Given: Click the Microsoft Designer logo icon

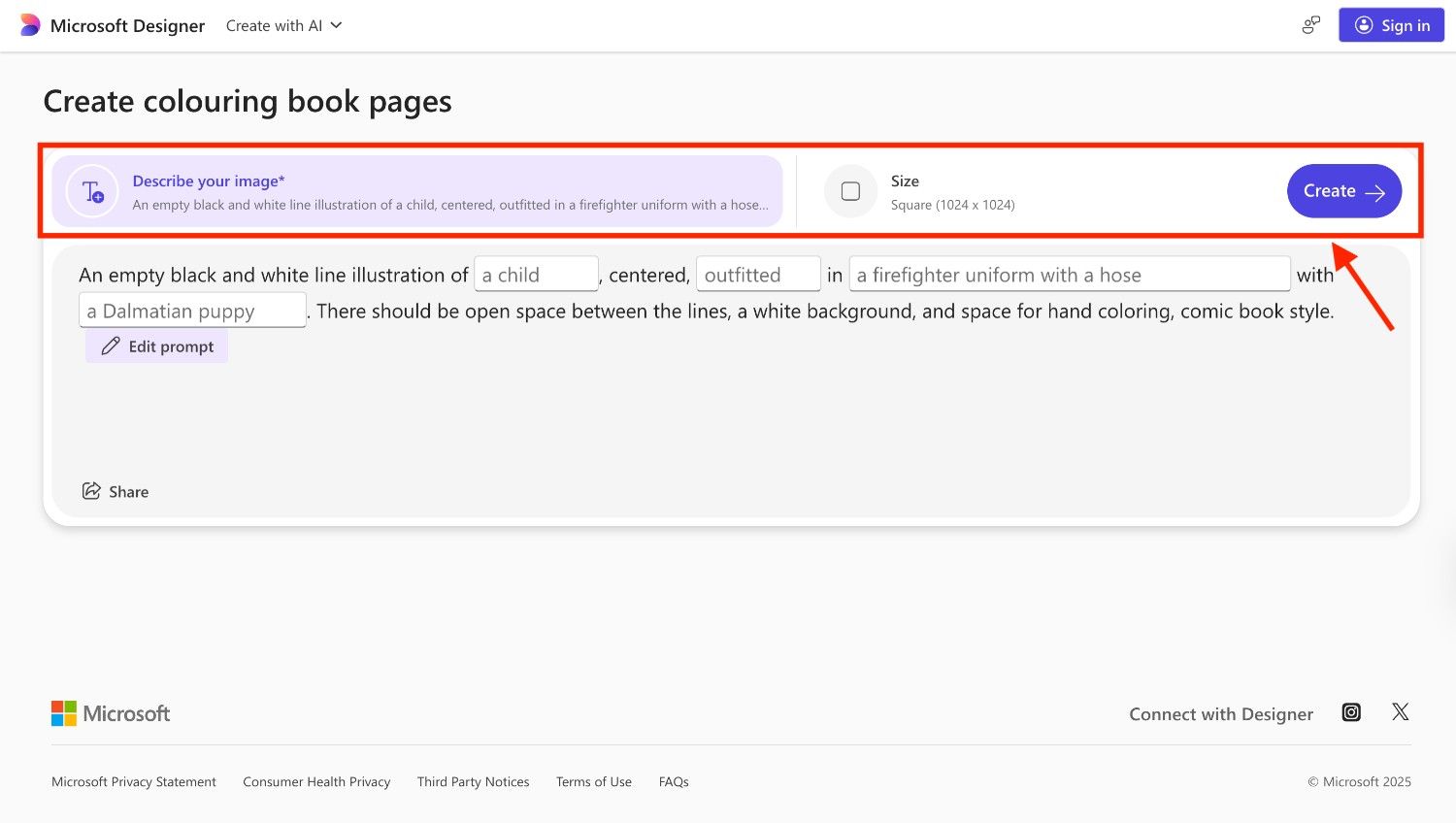Looking at the screenshot, I should [x=30, y=25].
